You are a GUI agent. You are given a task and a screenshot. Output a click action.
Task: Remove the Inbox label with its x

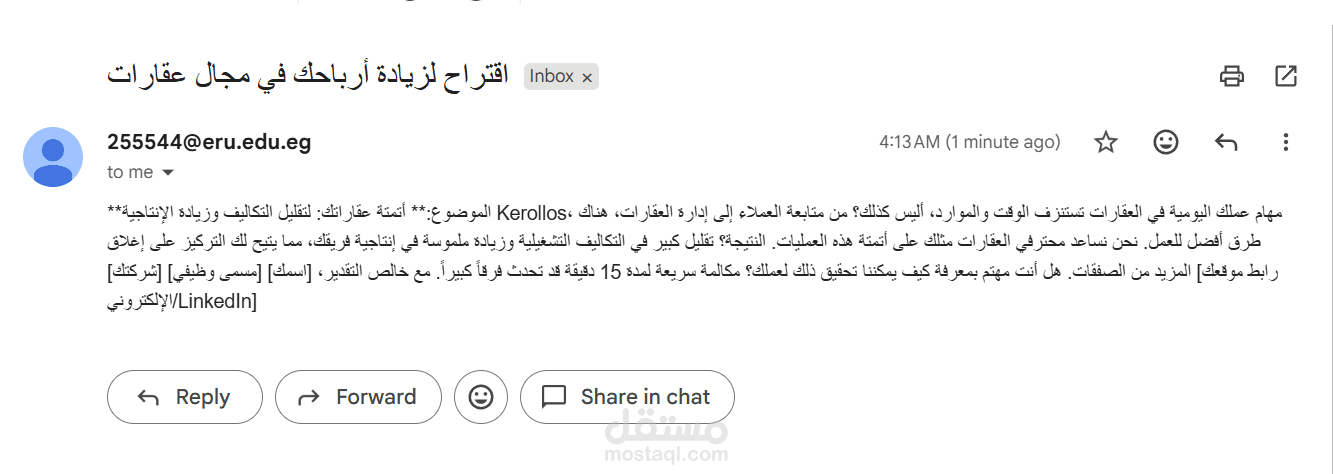click(587, 77)
